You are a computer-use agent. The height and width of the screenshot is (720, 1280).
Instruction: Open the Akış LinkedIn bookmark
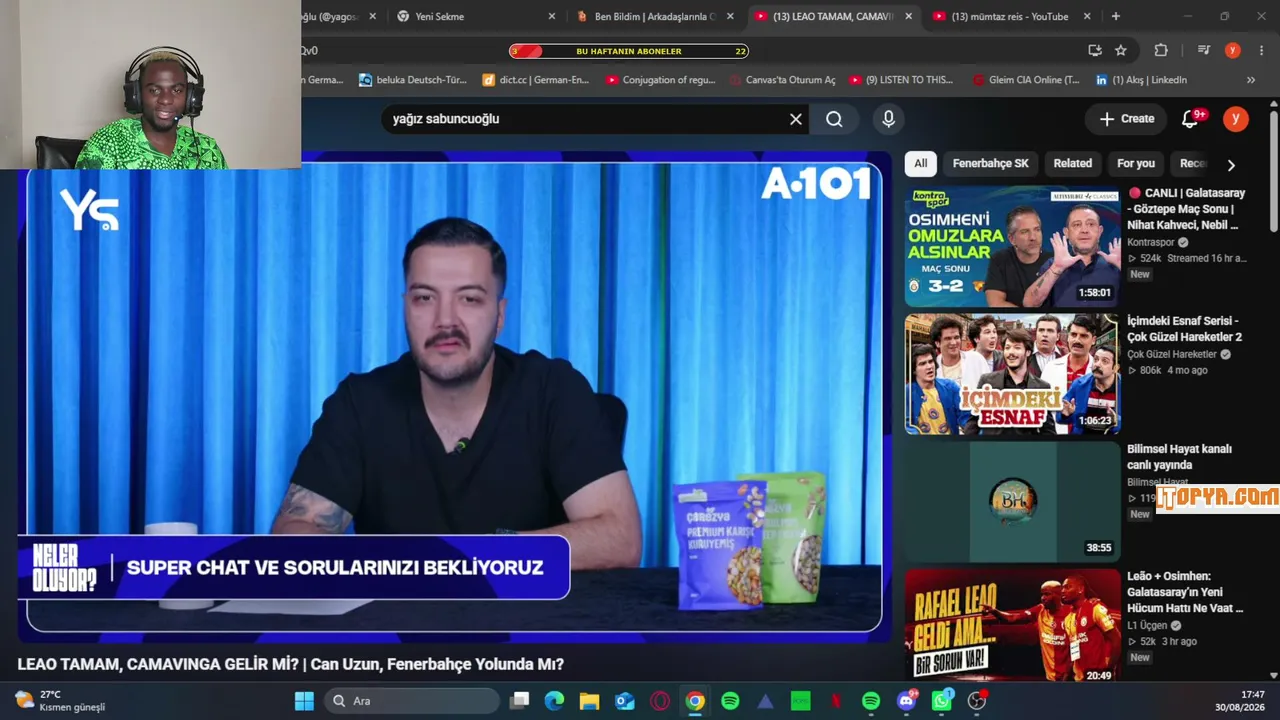point(1141,80)
